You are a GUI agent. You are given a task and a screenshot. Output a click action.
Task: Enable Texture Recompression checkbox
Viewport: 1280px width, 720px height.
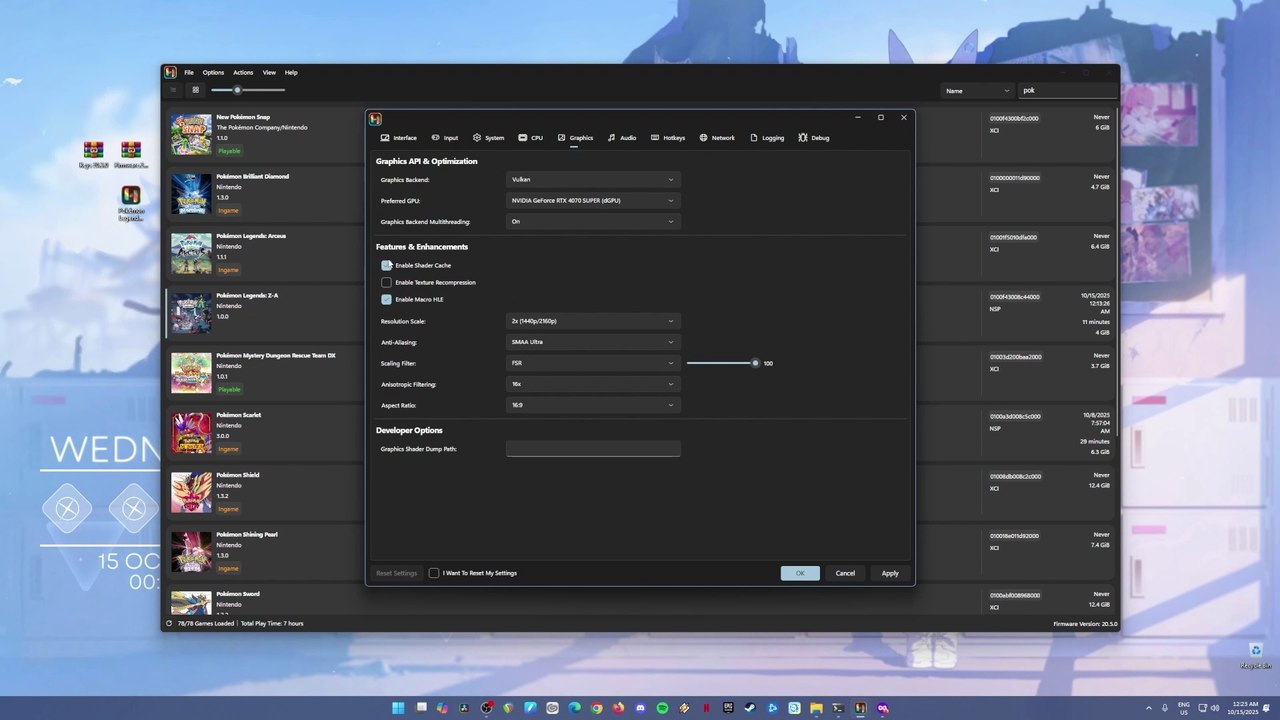tap(386, 283)
